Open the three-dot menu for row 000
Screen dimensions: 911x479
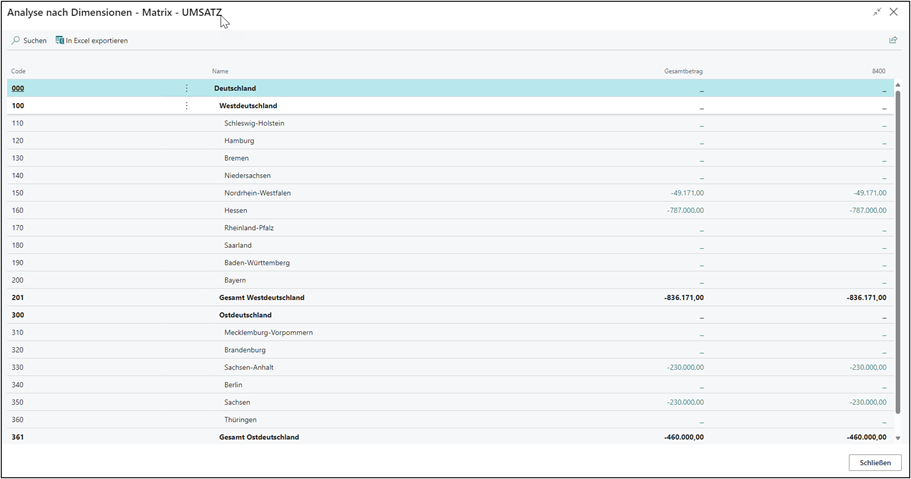tap(186, 88)
